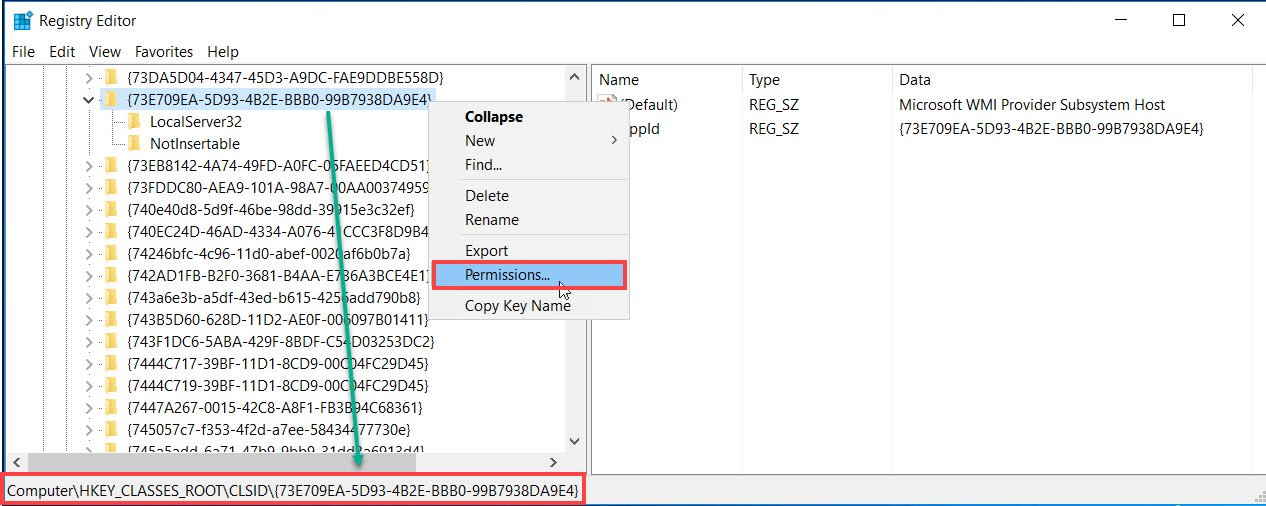Click the tree pane scroll up arrow

[x=574, y=77]
